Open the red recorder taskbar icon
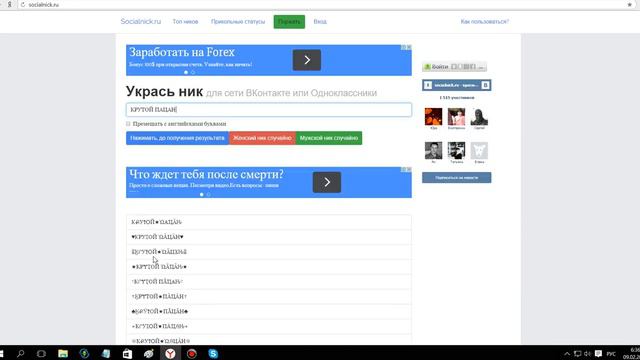The image size is (640, 360). (191, 353)
